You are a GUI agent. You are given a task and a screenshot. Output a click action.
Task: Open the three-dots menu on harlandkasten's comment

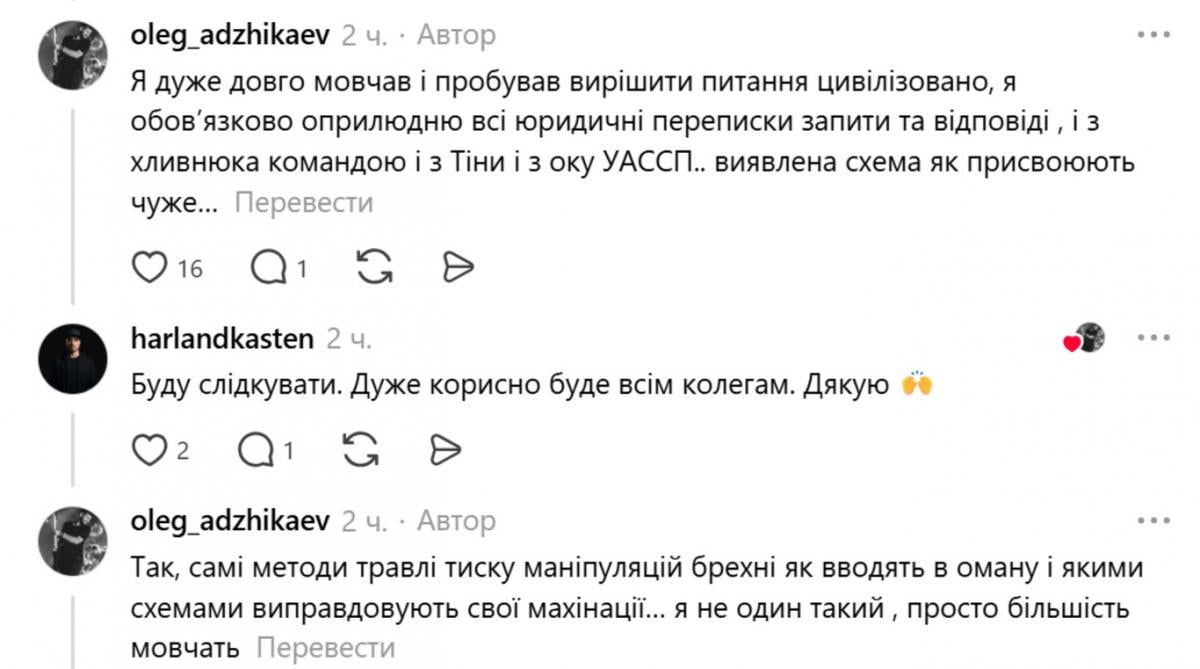1153,337
